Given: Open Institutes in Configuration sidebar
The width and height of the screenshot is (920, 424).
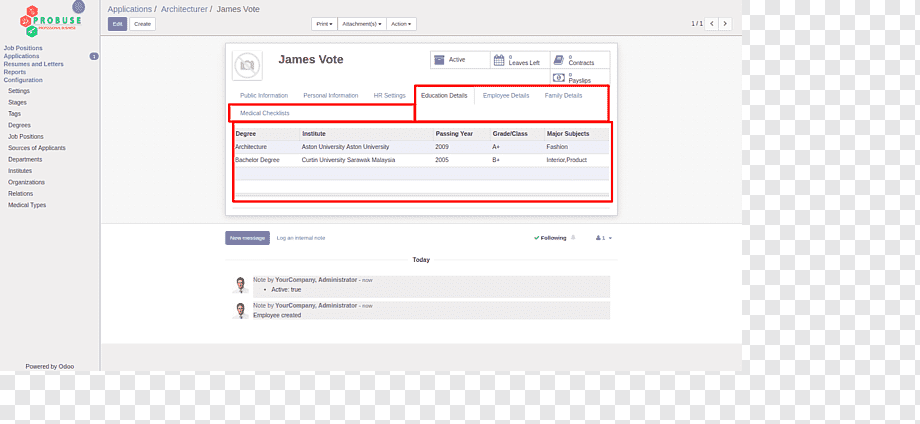Looking at the screenshot, I should click(20, 171).
